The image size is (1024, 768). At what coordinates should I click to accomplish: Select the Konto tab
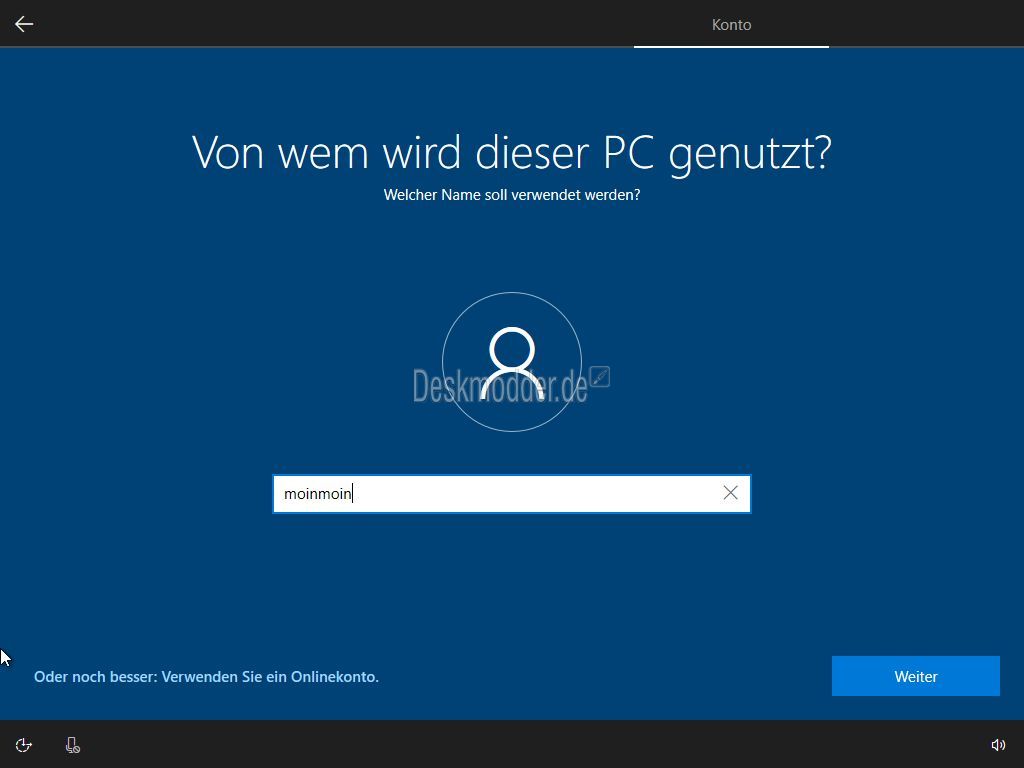(x=731, y=25)
